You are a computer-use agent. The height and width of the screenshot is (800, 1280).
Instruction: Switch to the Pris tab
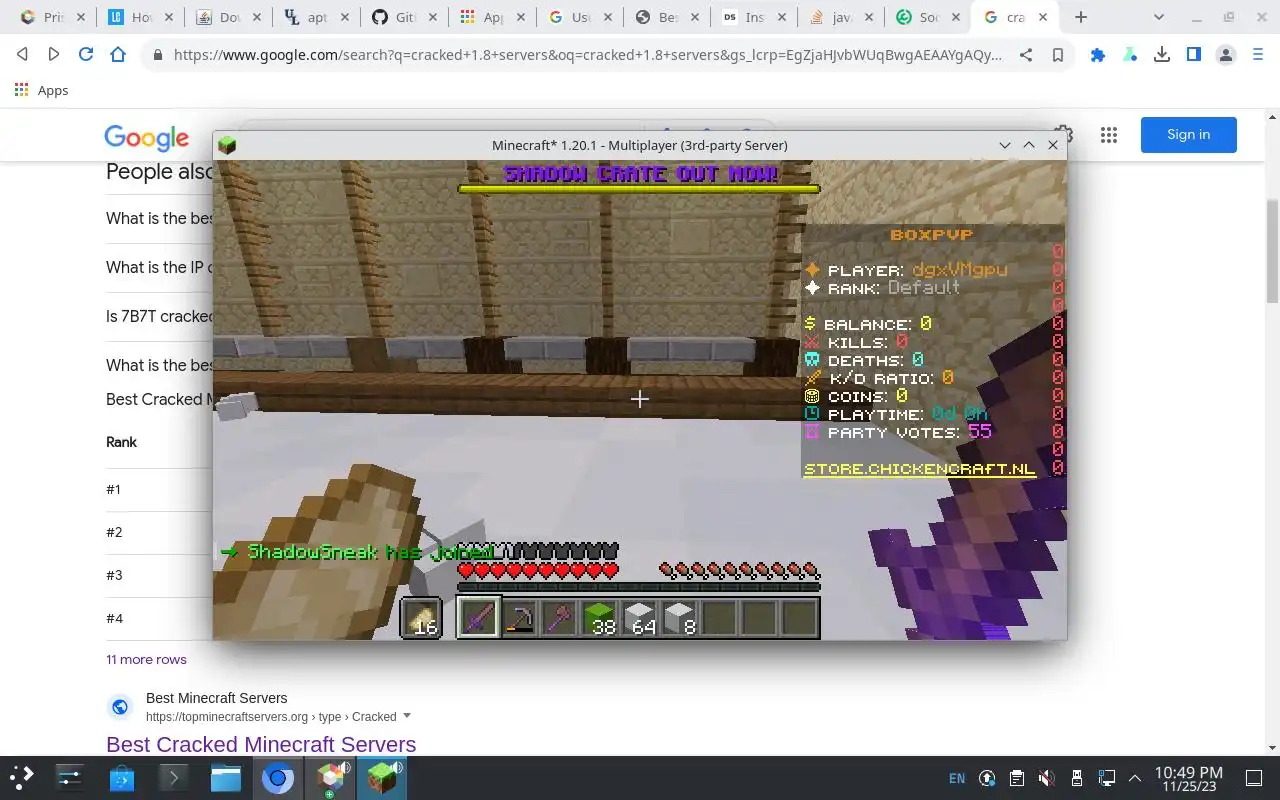coord(53,17)
